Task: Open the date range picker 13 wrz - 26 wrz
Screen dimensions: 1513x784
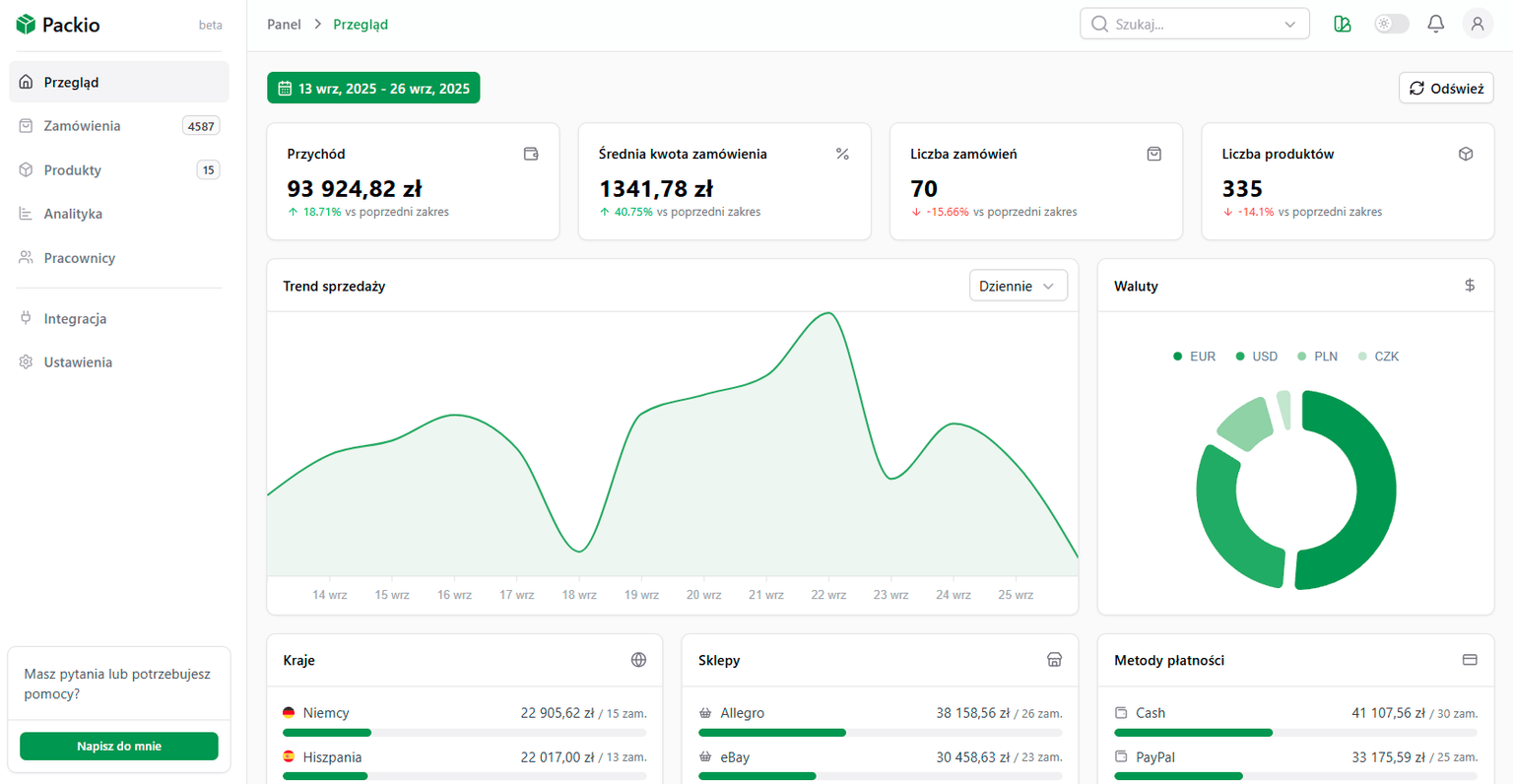Action: [373, 89]
